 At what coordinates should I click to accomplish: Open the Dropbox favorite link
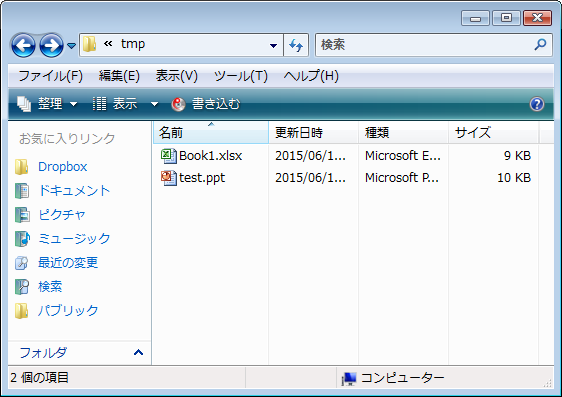[63, 167]
